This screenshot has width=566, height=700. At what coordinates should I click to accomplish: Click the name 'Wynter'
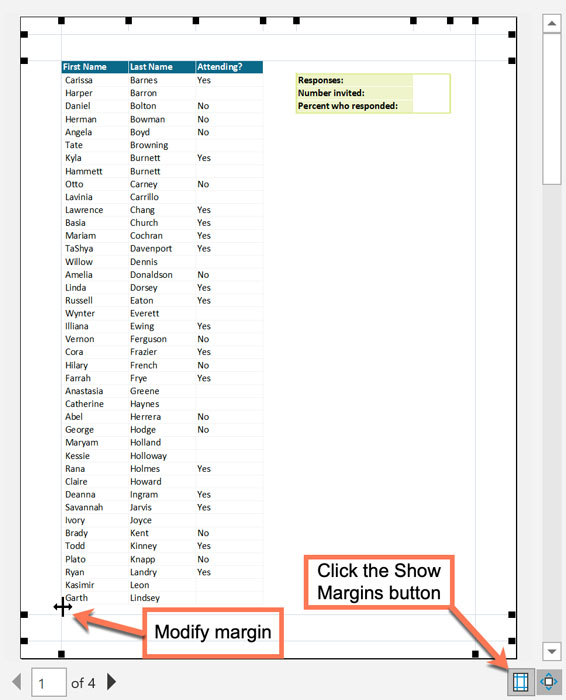tap(80, 313)
